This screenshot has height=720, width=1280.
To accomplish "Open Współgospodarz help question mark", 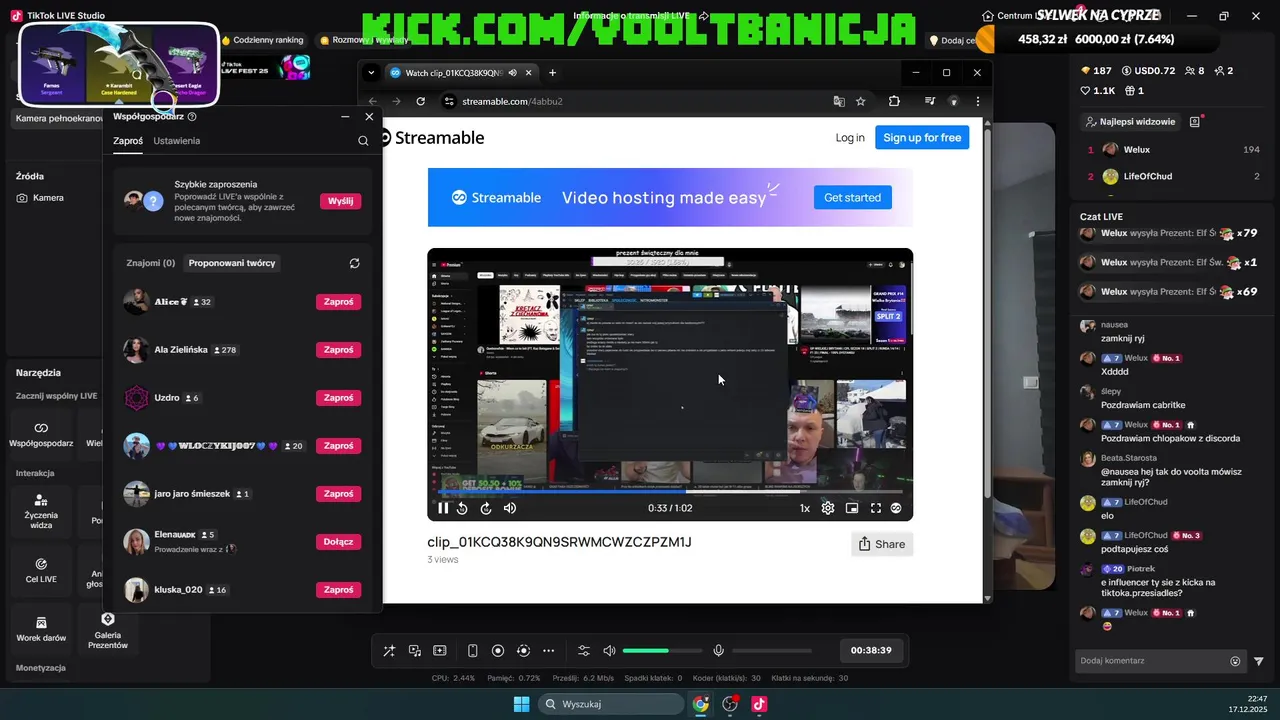I will pos(192,116).
